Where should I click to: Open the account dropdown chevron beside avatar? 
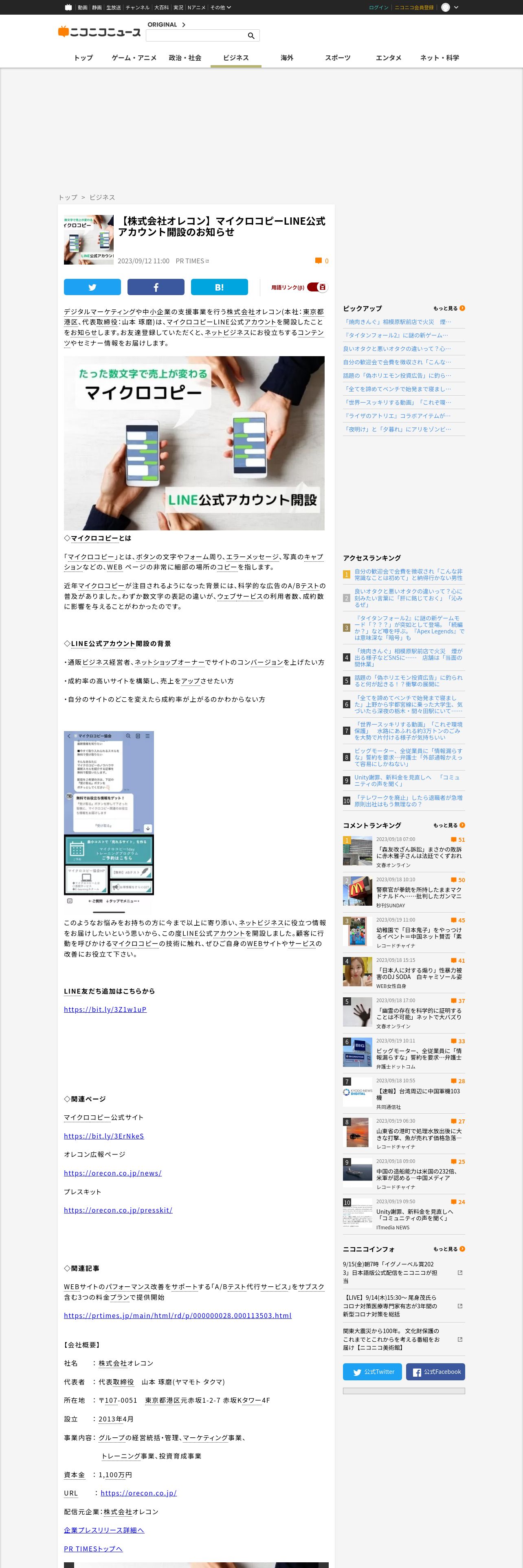click(457, 7)
